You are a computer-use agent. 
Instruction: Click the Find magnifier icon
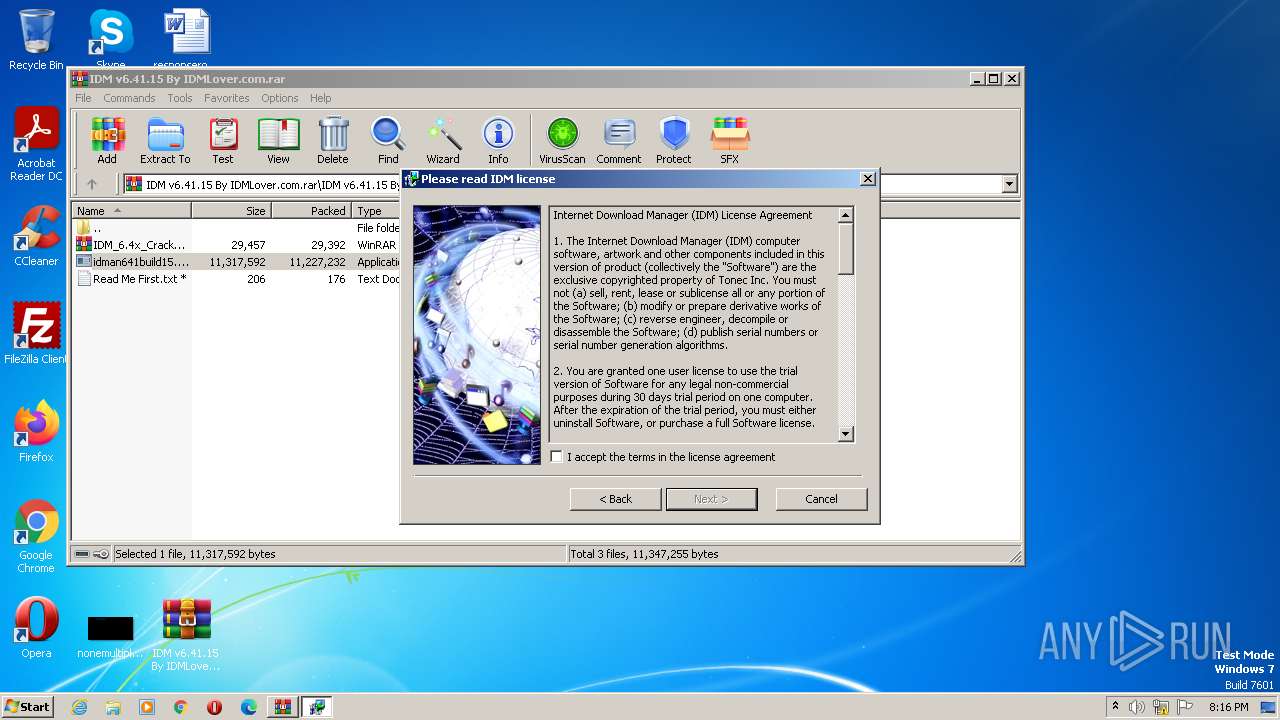point(388,140)
